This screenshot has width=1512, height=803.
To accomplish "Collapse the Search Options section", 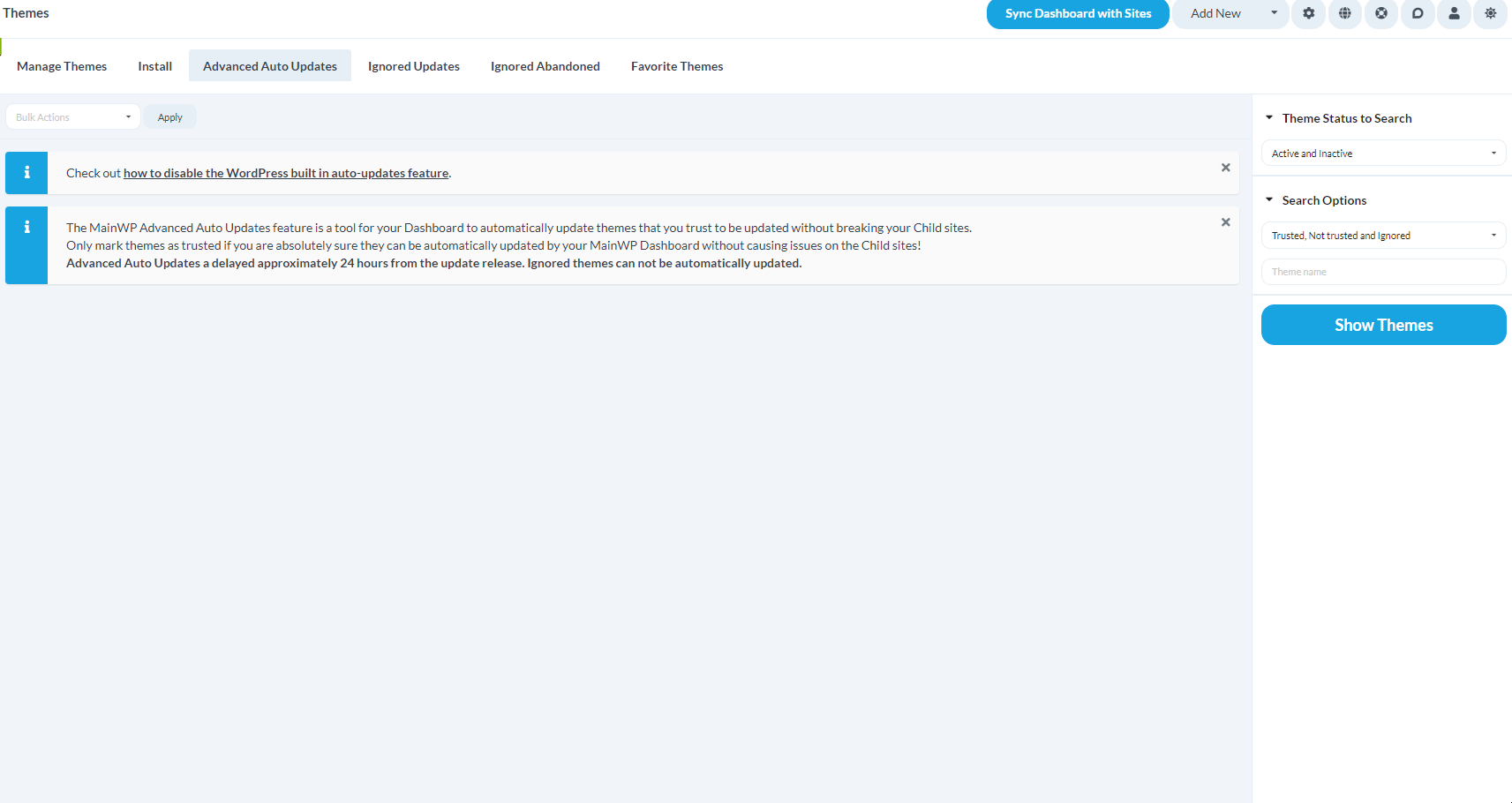I will click(1269, 199).
